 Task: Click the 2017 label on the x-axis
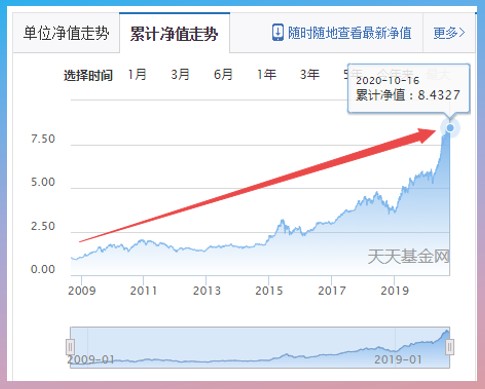coord(332,291)
